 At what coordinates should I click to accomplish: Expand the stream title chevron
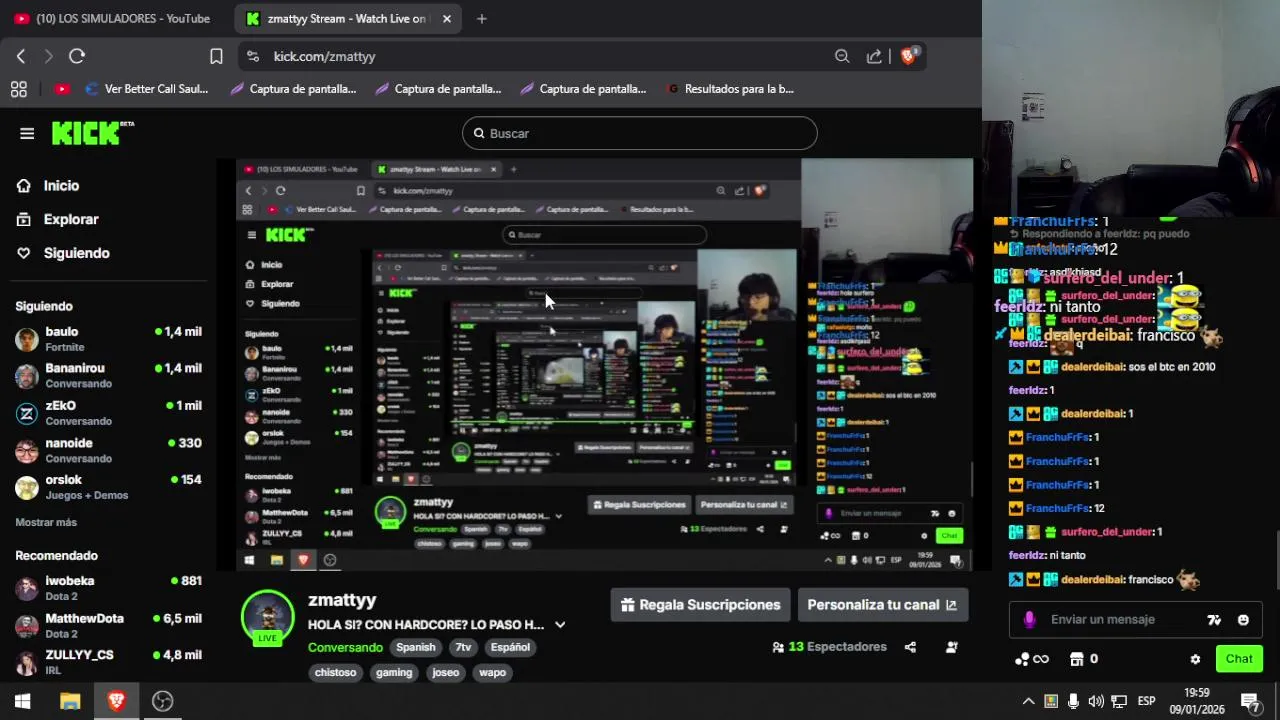click(560, 625)
